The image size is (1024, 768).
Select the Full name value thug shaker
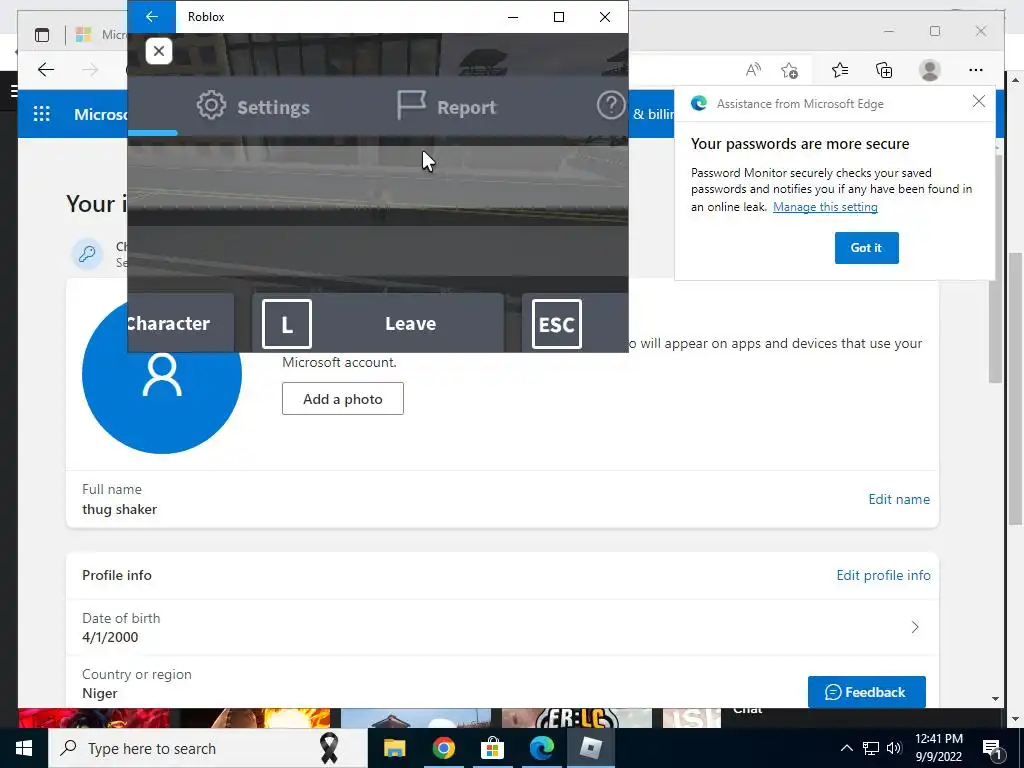click(120, 509)
